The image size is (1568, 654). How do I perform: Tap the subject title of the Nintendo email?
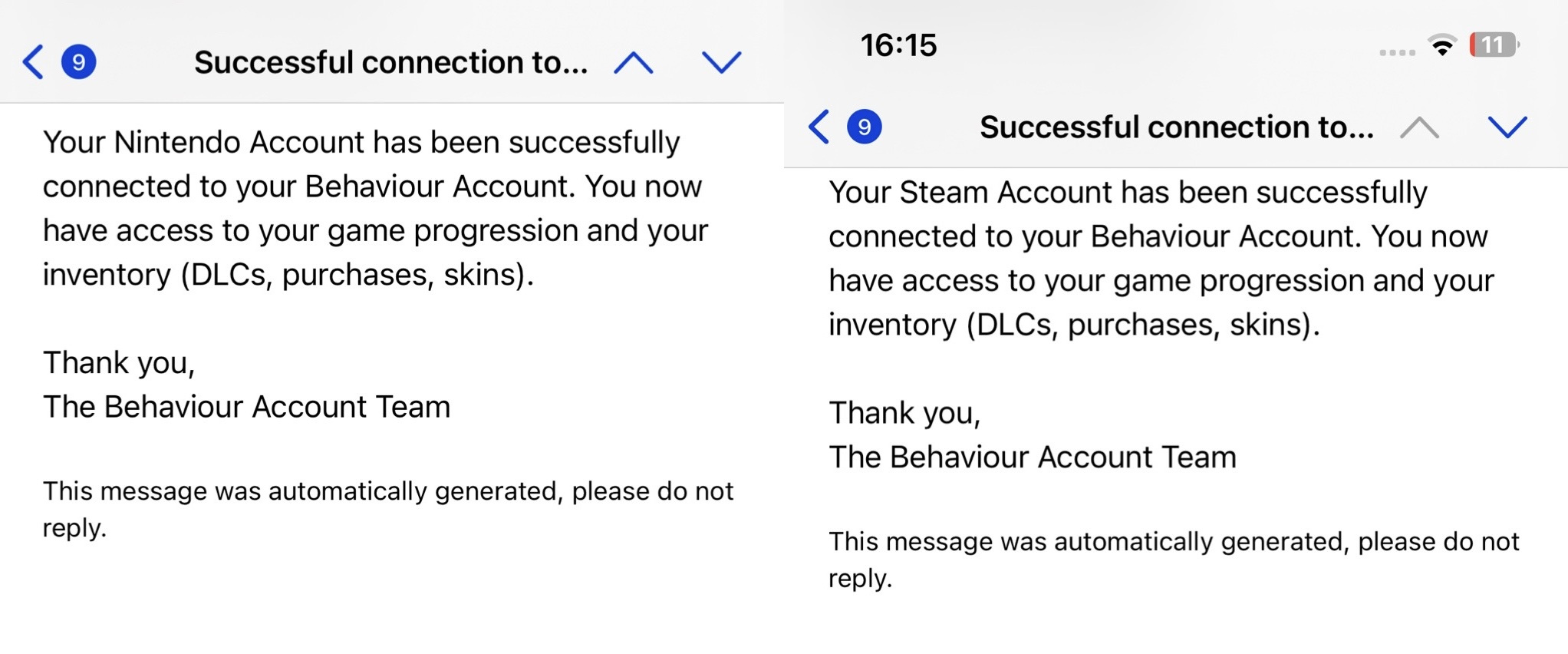coord(391,62)
